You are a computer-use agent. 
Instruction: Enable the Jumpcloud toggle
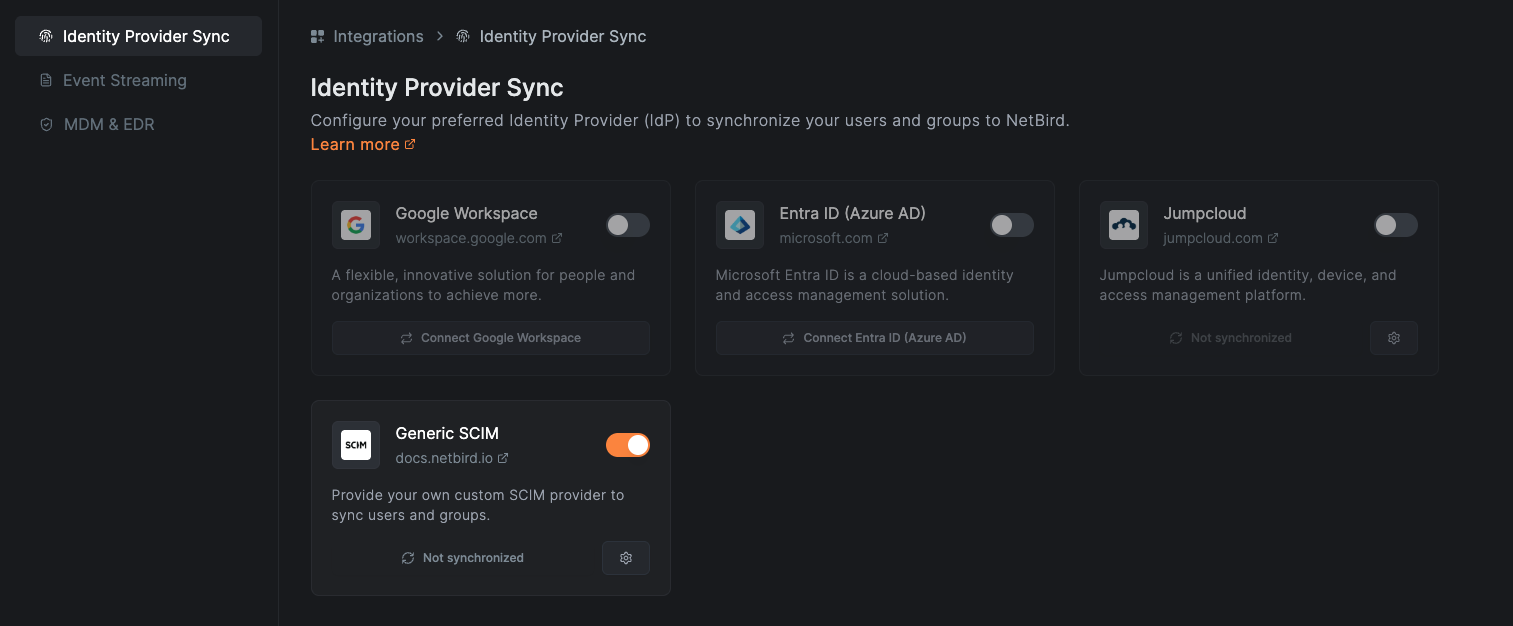click(x=1395, y=225)
